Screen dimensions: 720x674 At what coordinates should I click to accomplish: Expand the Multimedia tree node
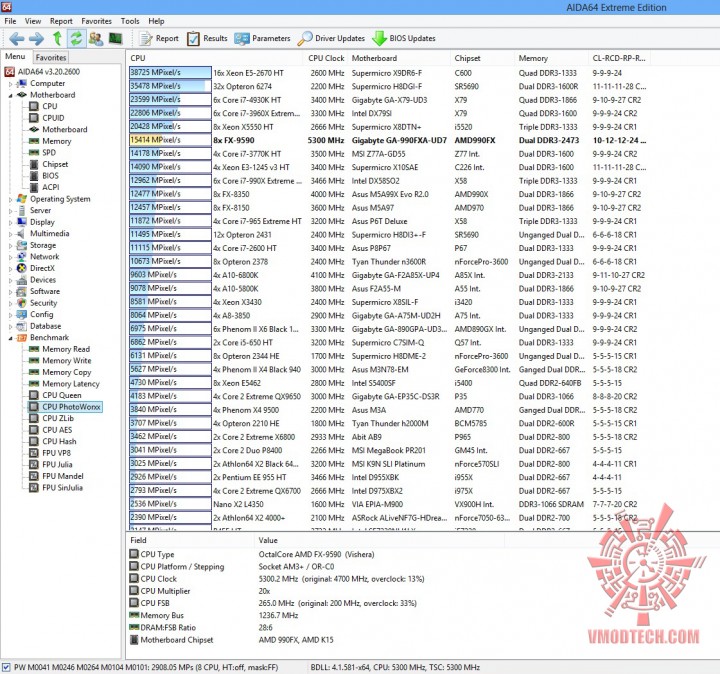click(x=11, y=234)
